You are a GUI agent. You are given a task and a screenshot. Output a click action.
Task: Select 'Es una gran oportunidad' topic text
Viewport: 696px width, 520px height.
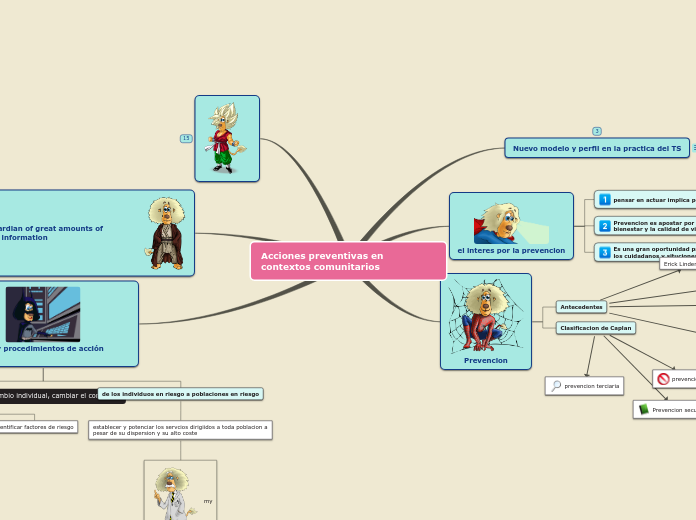[x=654, y=253]
